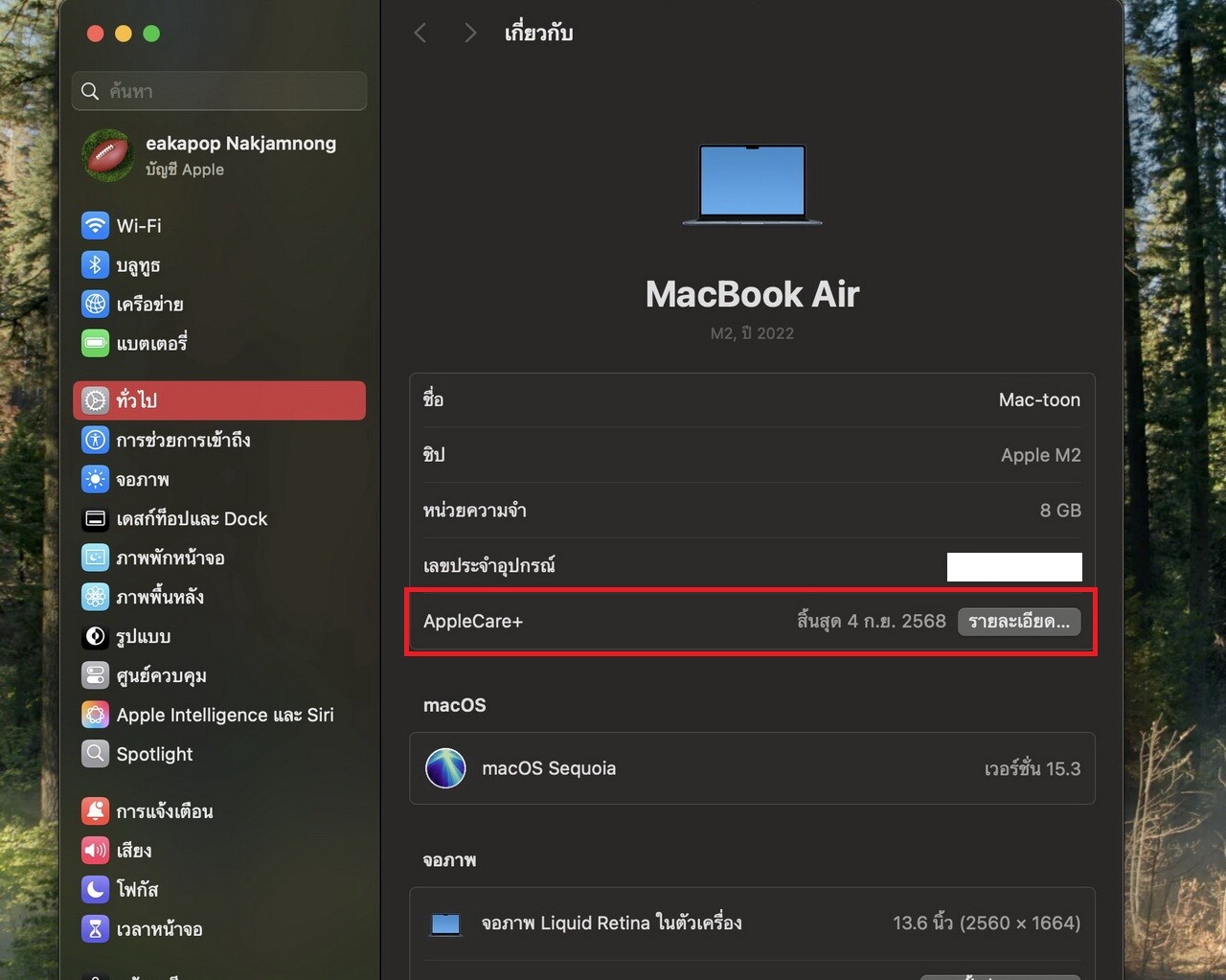This screenshot has width=1226, height=980.
Task: Click the football profile avatar
Action: 107,155
